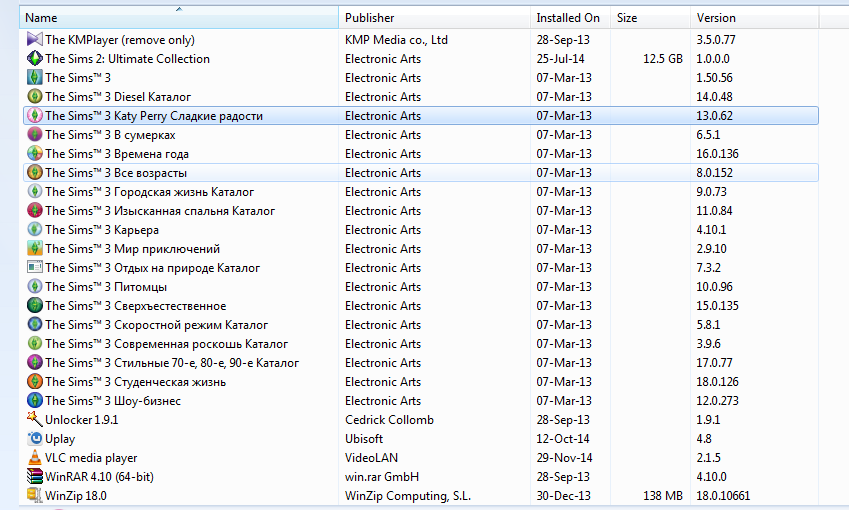Click the '138 MB' size value
Image resolution: width=849 pixels, height=510 pixels.
click(663, 495)
